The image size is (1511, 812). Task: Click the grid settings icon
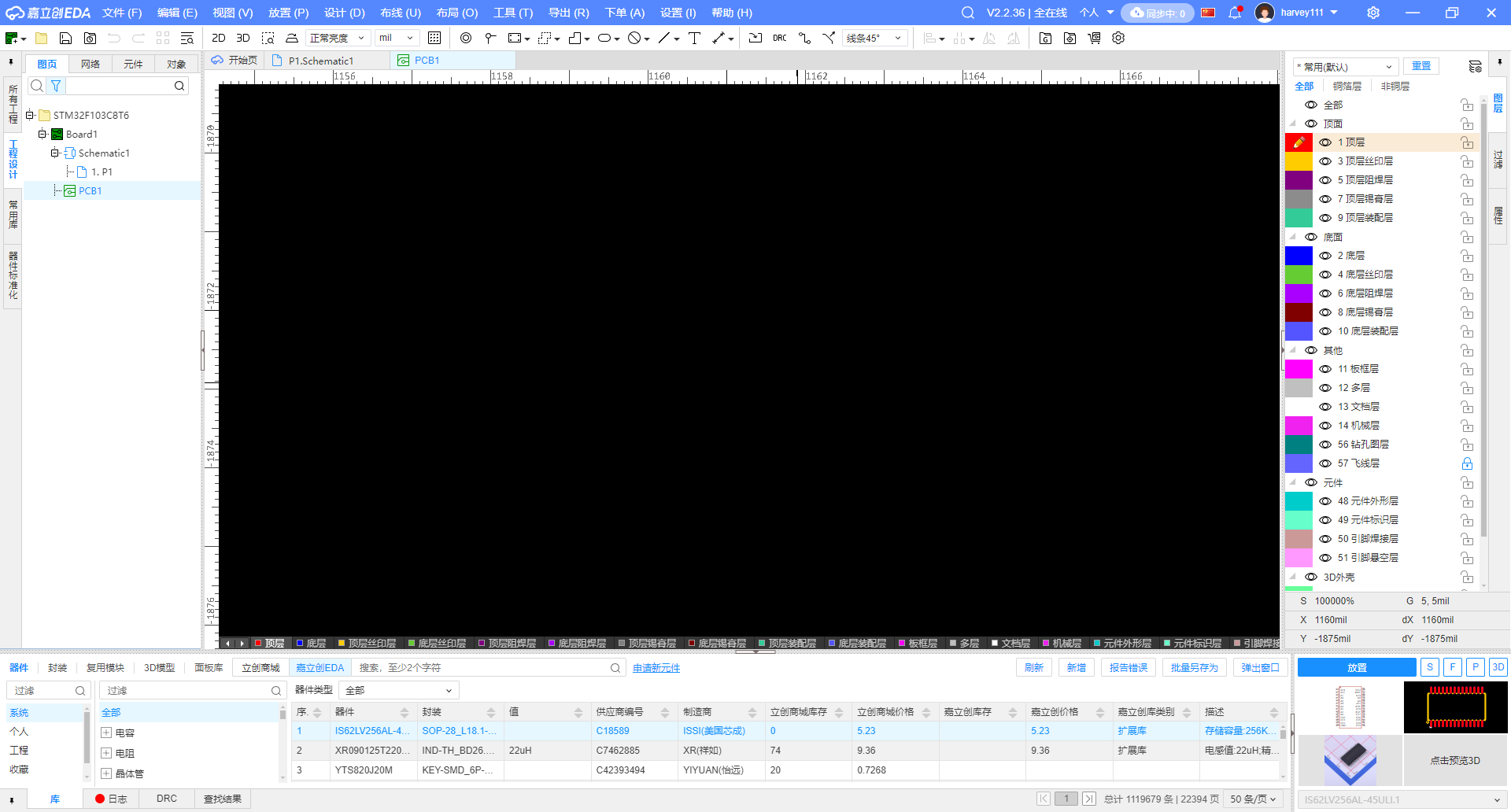(434, 38)
